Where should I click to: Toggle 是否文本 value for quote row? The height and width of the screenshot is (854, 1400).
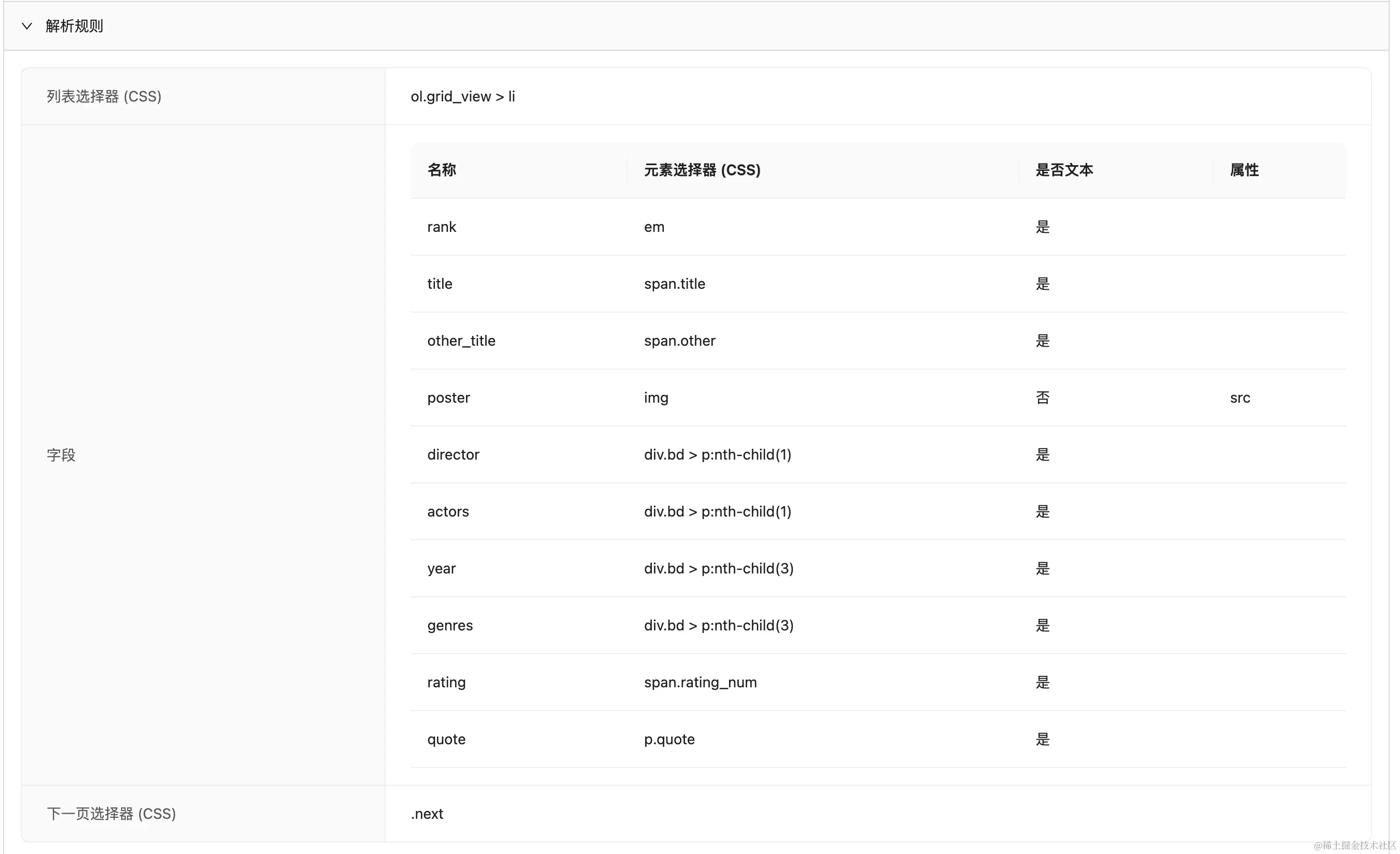(1042, 739)
